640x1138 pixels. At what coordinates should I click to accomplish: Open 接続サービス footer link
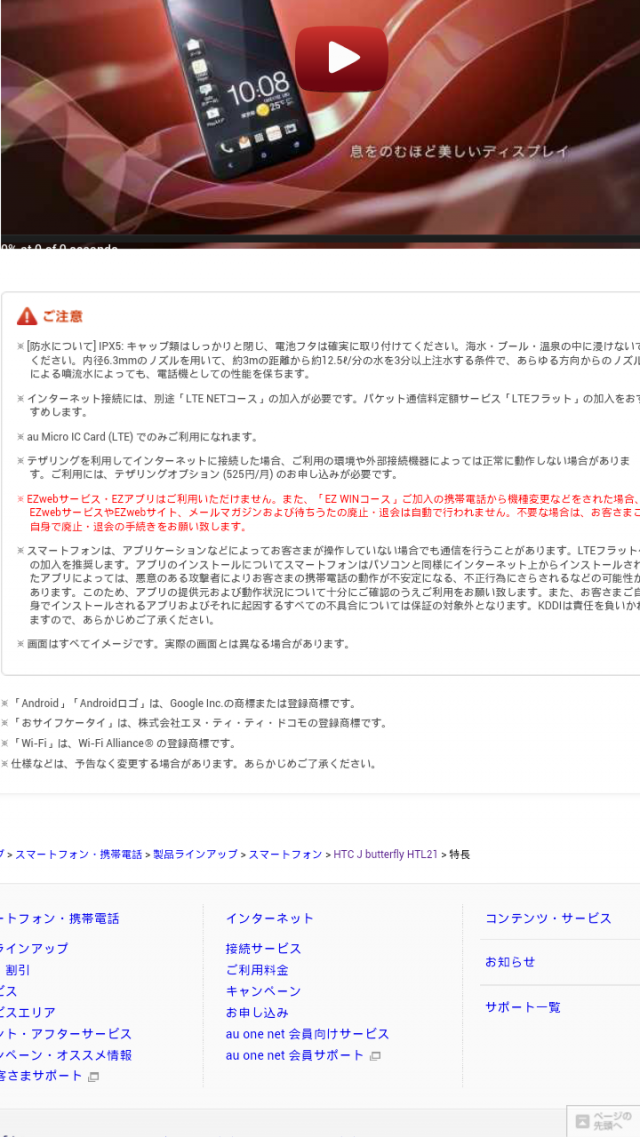(263, 949)
